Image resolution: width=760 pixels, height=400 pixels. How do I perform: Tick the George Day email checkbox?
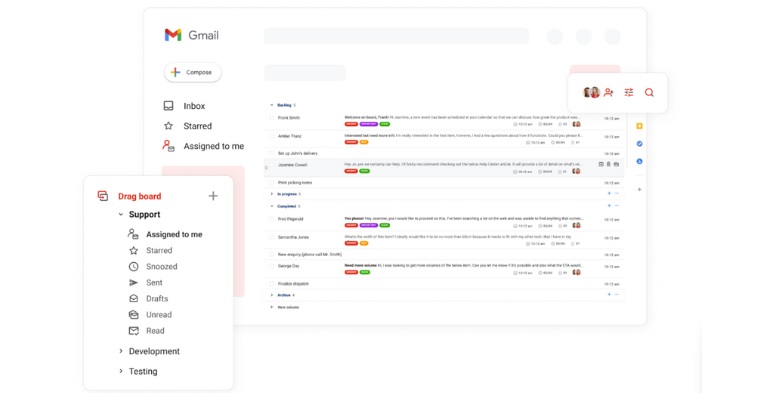[x=271, y=266]
